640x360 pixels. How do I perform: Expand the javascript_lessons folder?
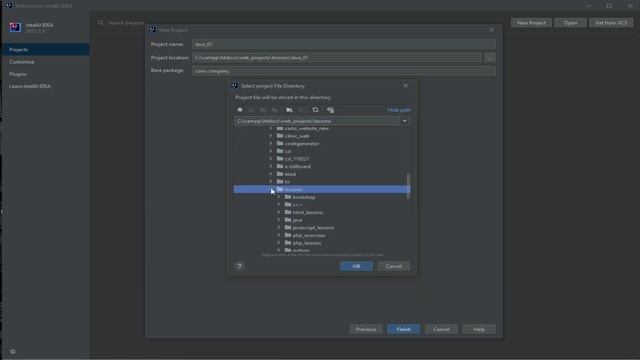click(279, 227)
